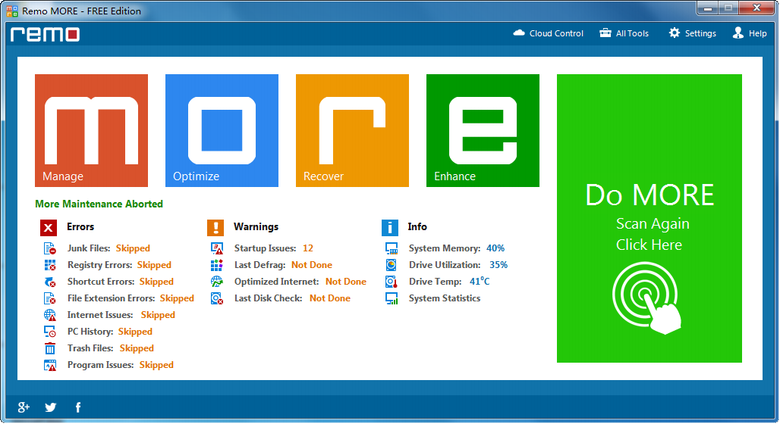Open the Optimize tile

tap(221, 130)
